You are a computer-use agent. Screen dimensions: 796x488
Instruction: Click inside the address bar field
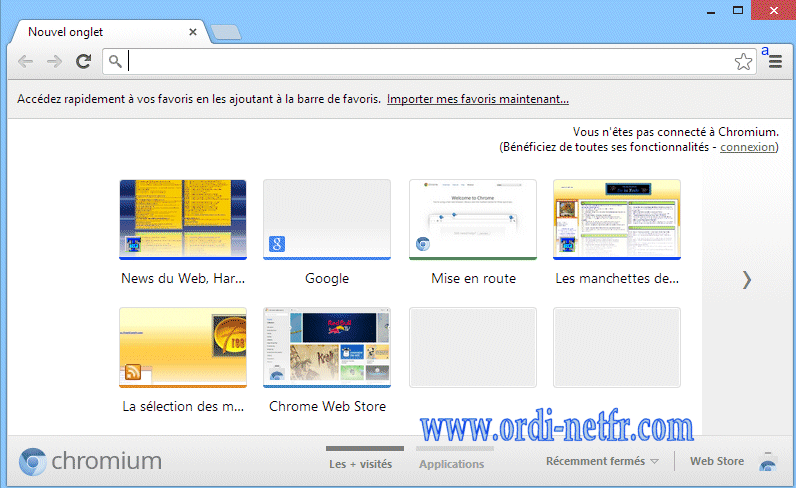coord(429,62)
